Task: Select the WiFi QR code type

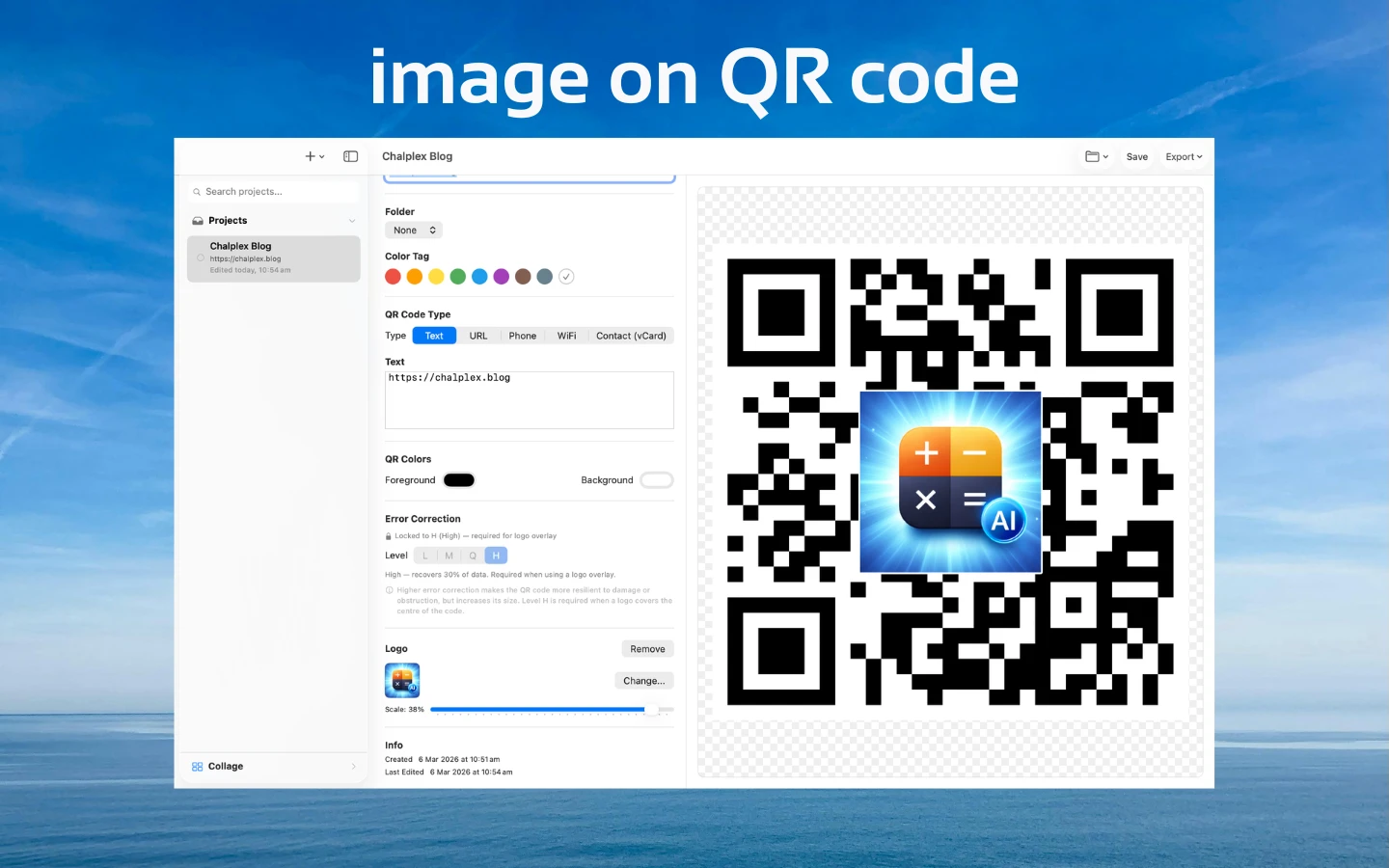Action: click(566, 335)
